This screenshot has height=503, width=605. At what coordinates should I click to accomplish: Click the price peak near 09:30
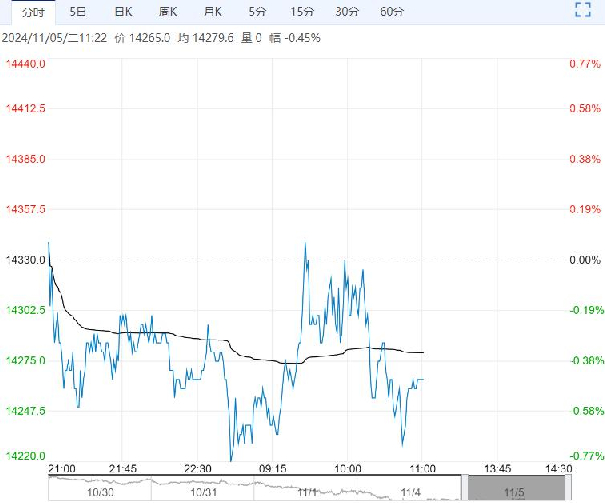pyautogui.click(x=306, y=243)
